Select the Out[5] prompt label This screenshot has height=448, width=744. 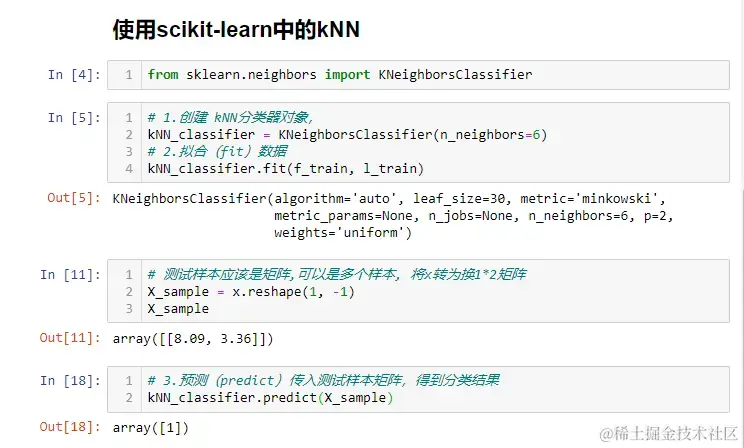coord(74,198)
